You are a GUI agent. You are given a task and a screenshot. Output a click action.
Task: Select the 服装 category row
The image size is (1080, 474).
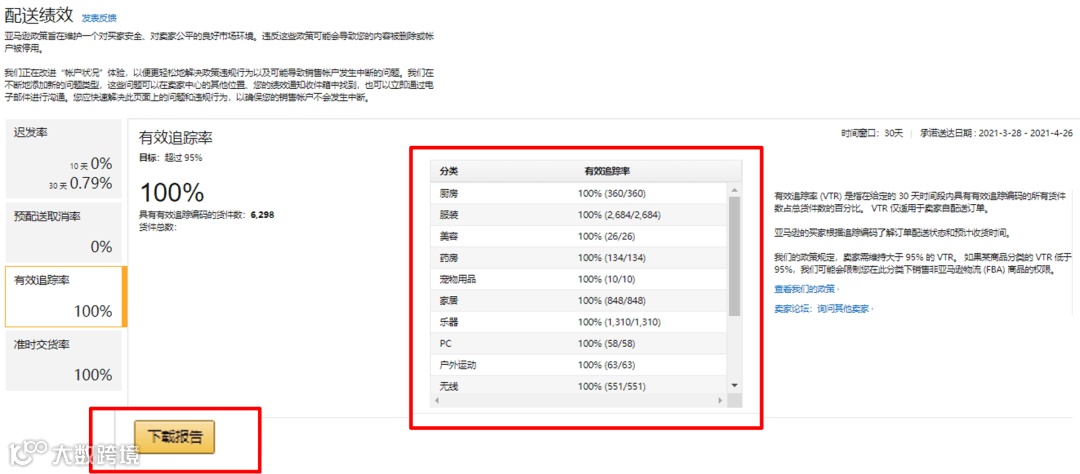pos(579,215)
